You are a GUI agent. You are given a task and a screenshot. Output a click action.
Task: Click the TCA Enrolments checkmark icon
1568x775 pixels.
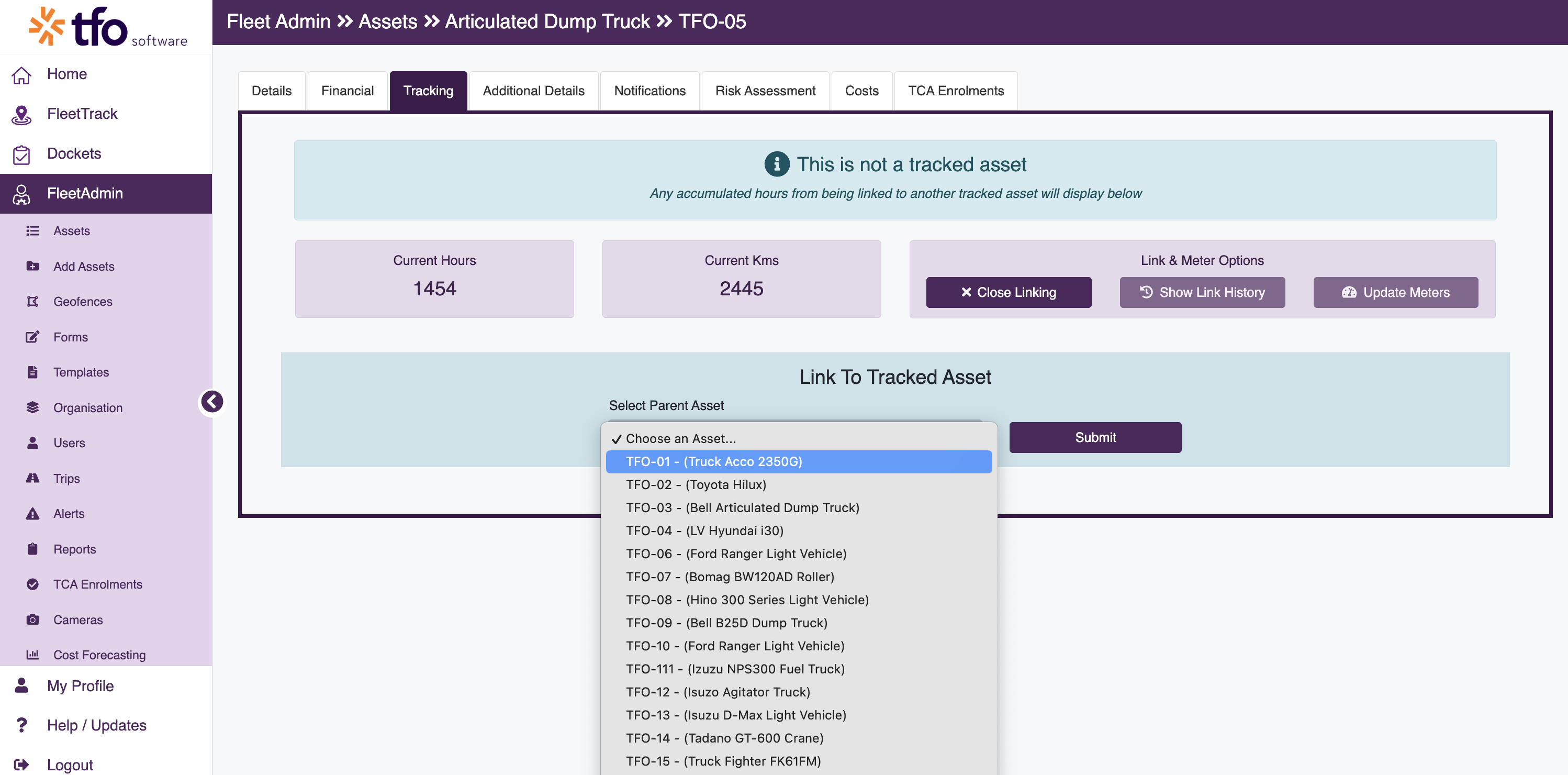[x=32, y=584]
